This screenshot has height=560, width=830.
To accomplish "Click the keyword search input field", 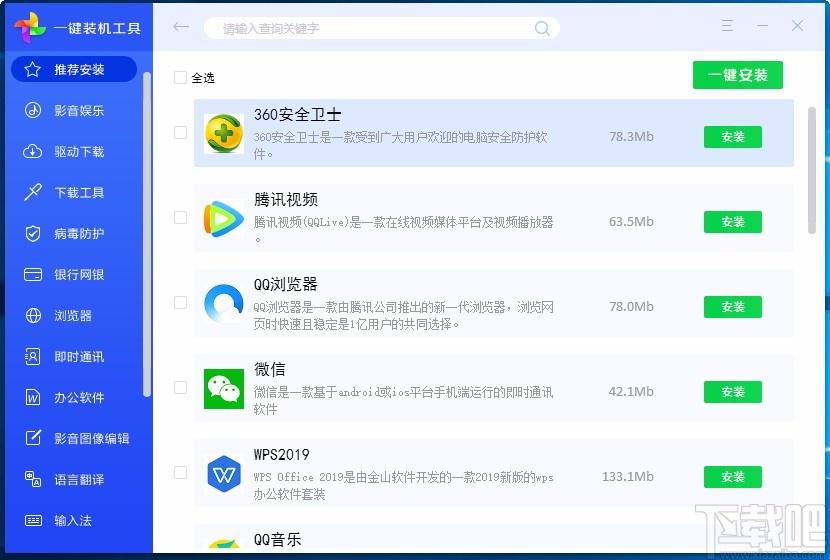I will [x=381, y=28].
